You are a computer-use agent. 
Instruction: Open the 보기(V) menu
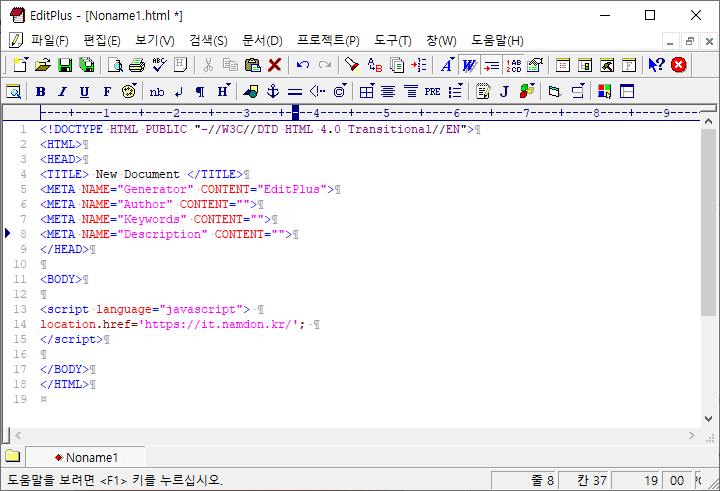tap(155, 41)
